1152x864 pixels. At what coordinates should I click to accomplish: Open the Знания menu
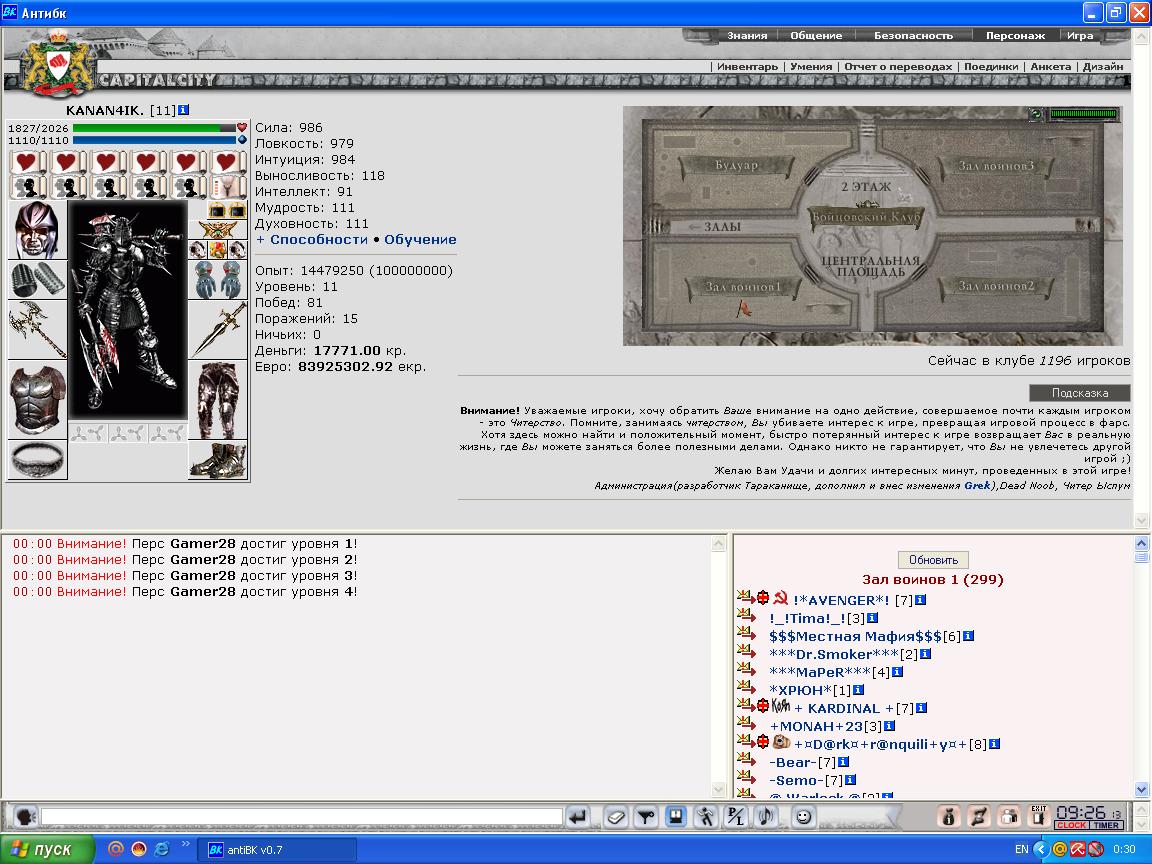[746, 35]
